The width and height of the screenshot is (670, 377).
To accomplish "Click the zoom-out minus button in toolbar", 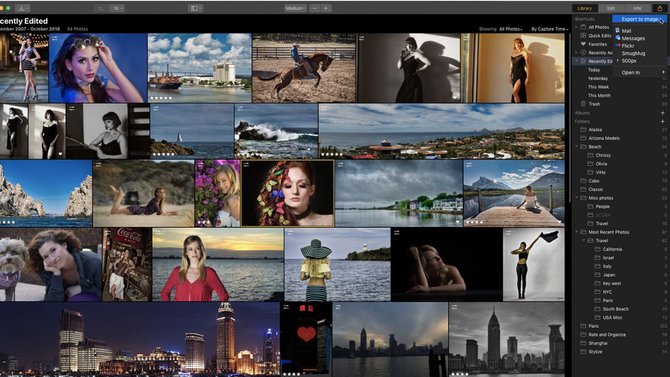I will click(314, 8).
